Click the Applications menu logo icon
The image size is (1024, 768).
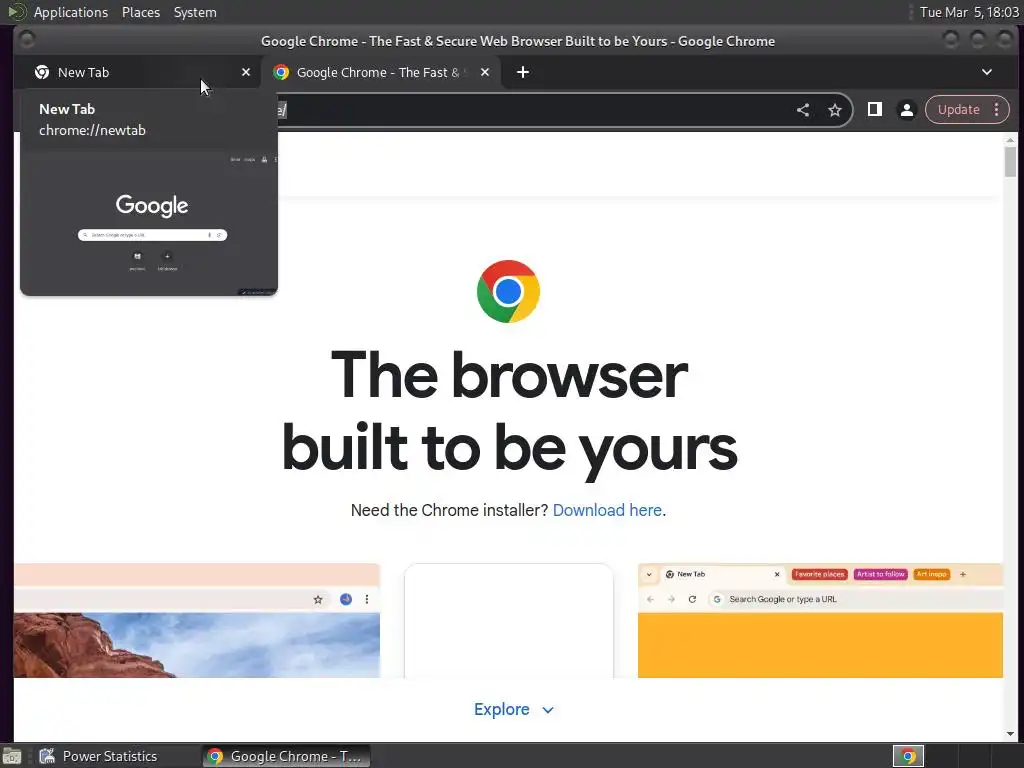tap(16, 12)
